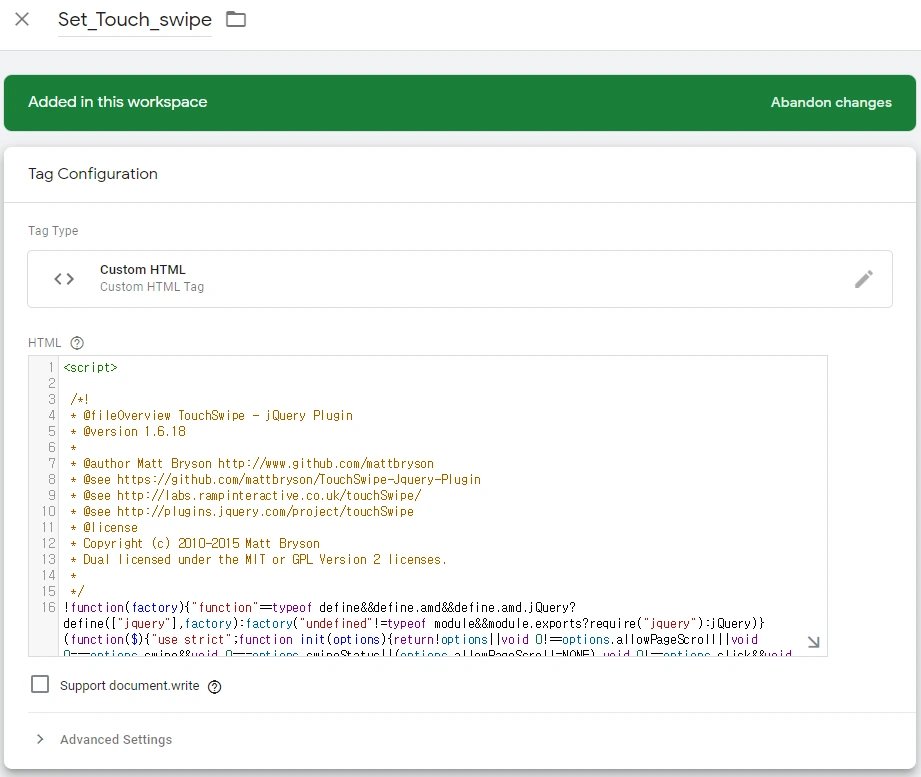
Task: Click the '@see http://labs.rampinteractive' line
Action: [246, 496]
